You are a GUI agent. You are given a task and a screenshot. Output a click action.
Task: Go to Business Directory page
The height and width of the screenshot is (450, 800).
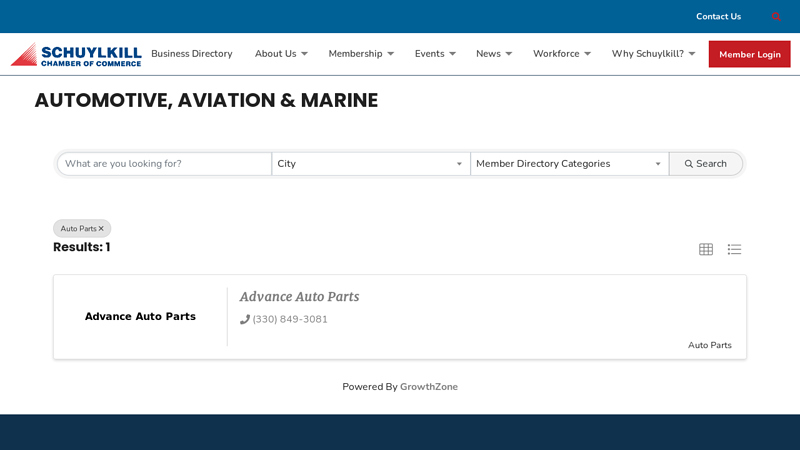pos(192,54)
